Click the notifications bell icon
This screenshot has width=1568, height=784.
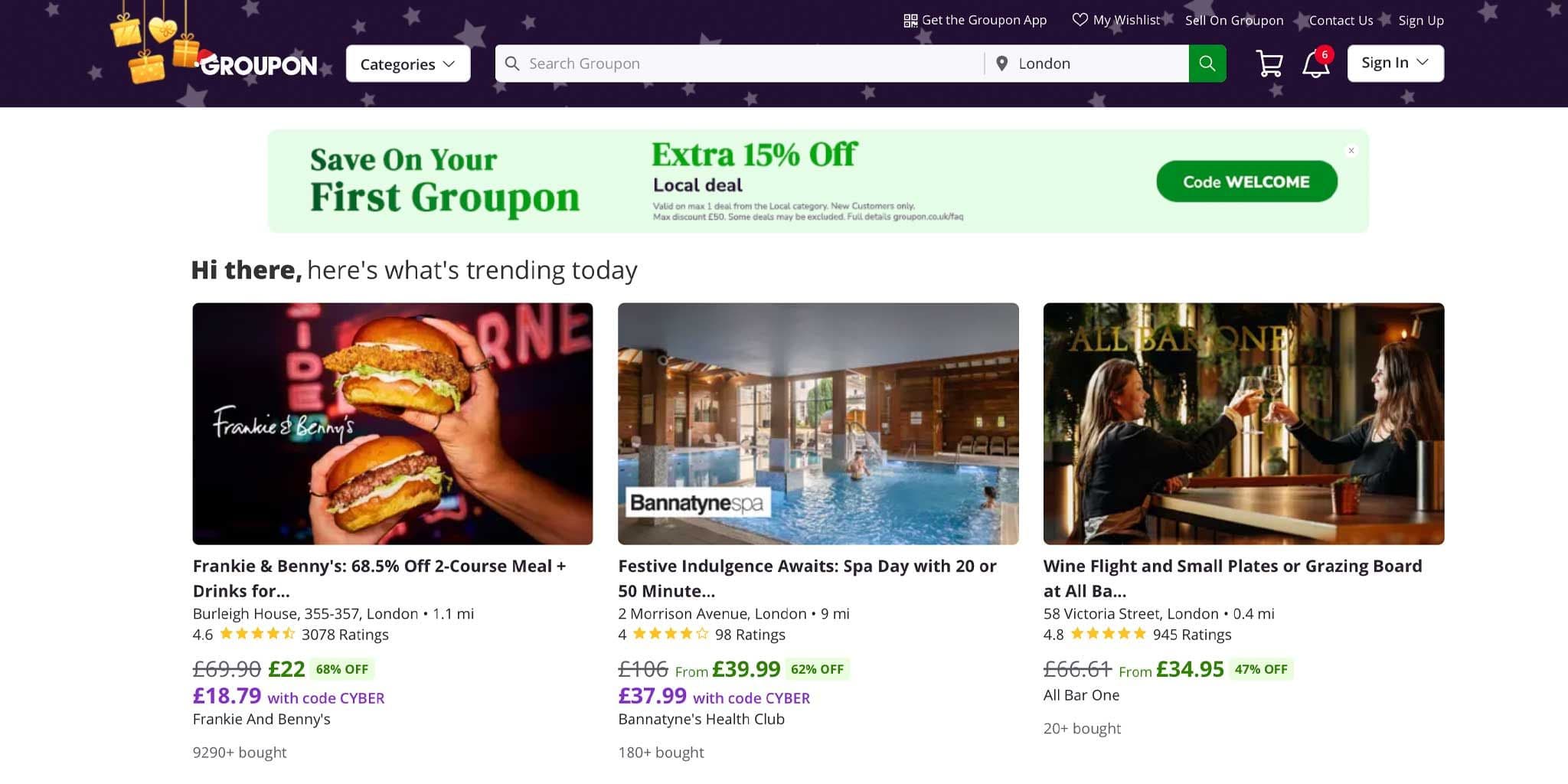(1315, 65)
